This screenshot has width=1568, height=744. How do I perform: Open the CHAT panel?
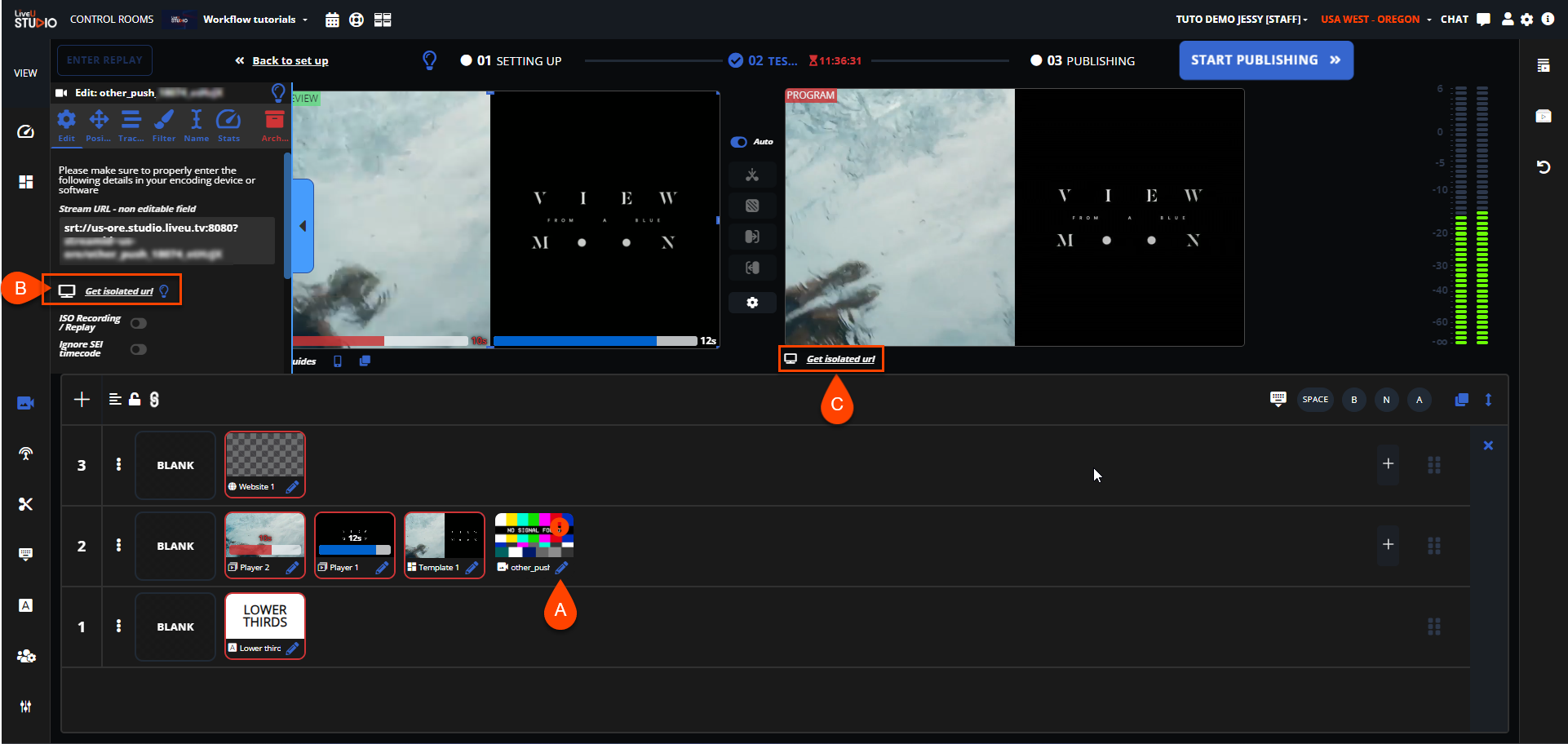click(x=1465, y=20)
